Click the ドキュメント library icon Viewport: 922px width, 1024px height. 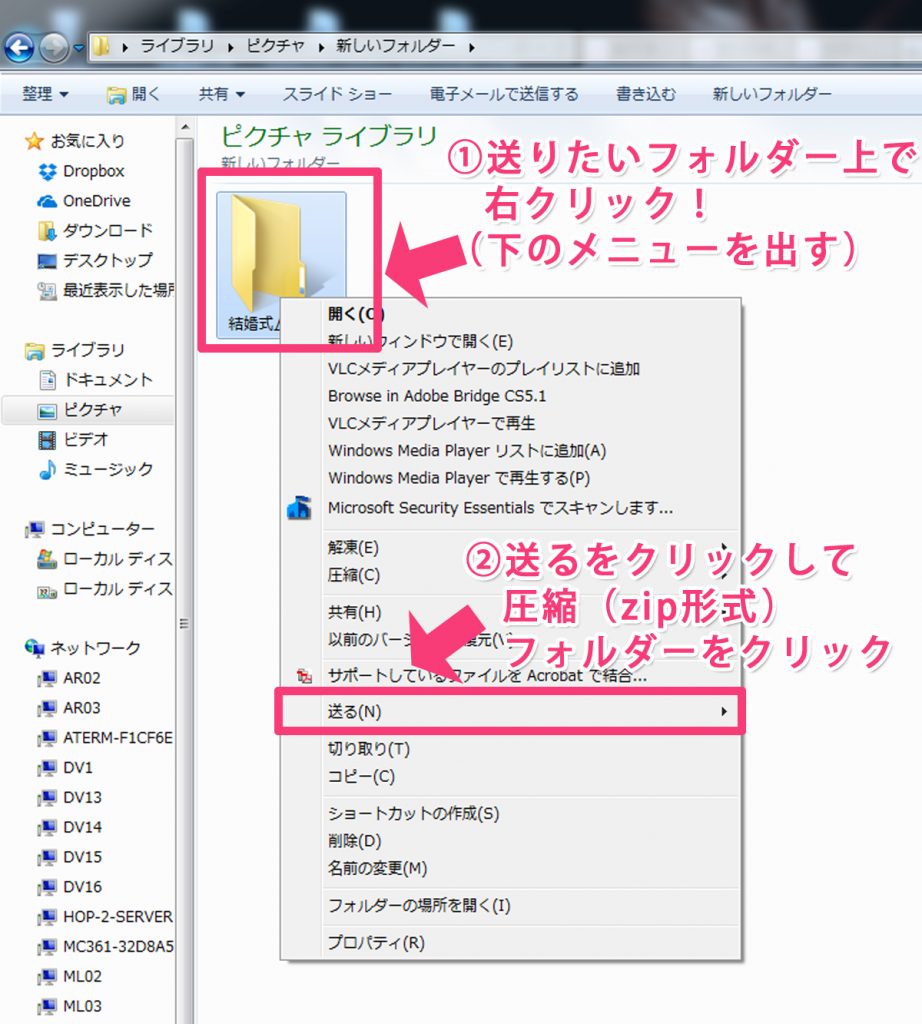click(x=47, y=380)
